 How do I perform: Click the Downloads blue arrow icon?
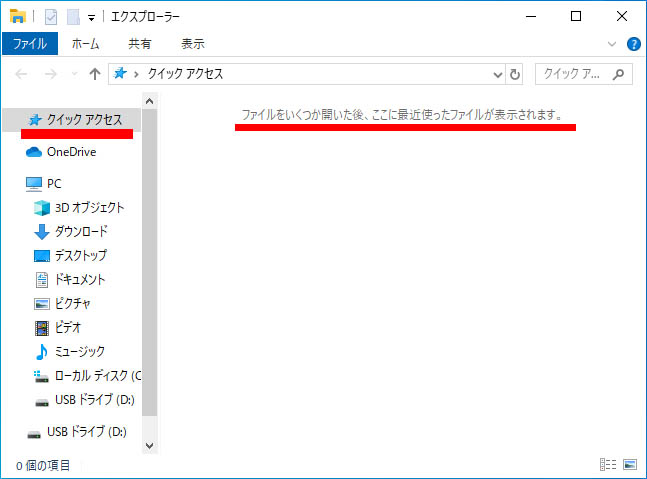(x=42, y=232)
